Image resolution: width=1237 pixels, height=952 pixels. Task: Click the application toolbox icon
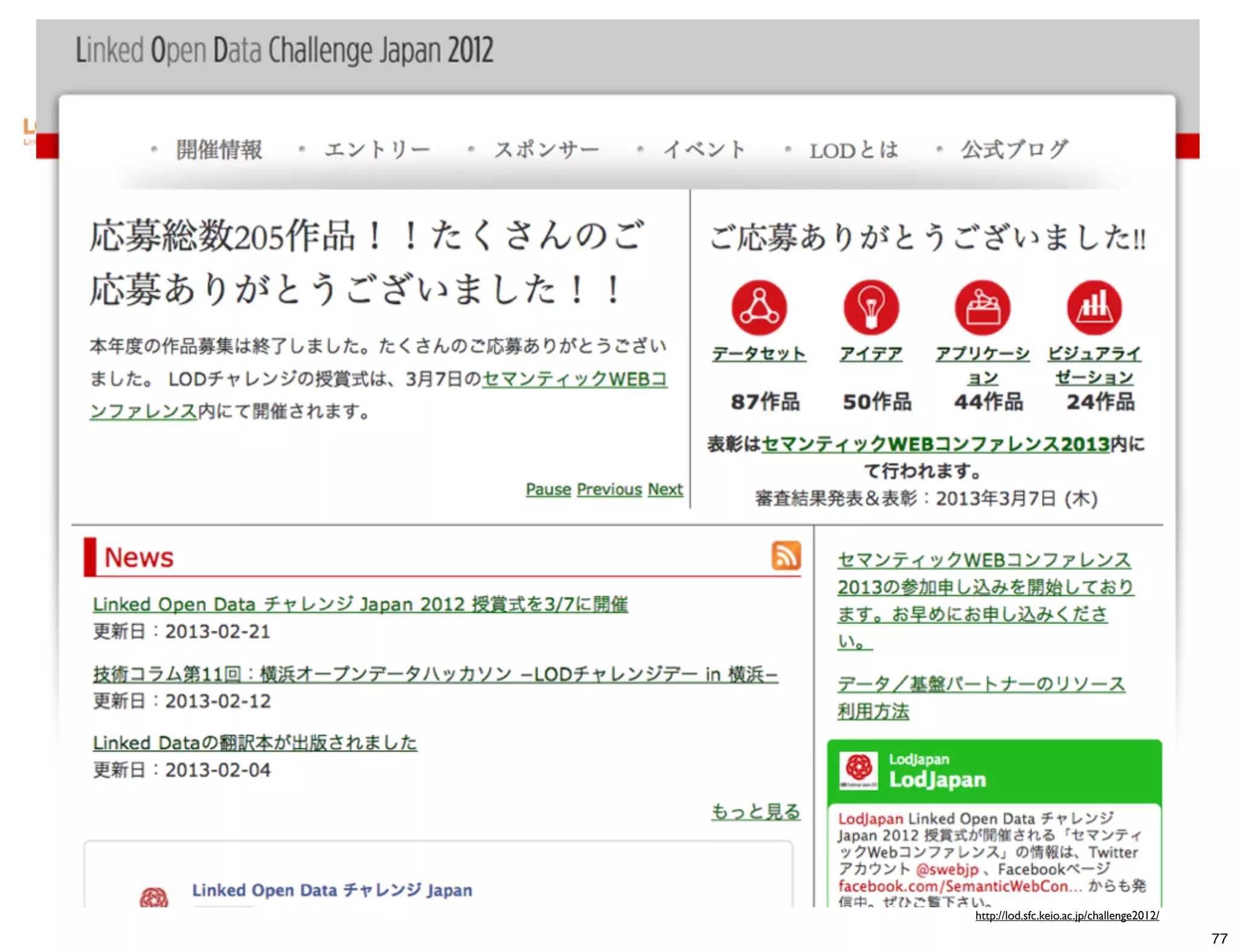point(983,307)
